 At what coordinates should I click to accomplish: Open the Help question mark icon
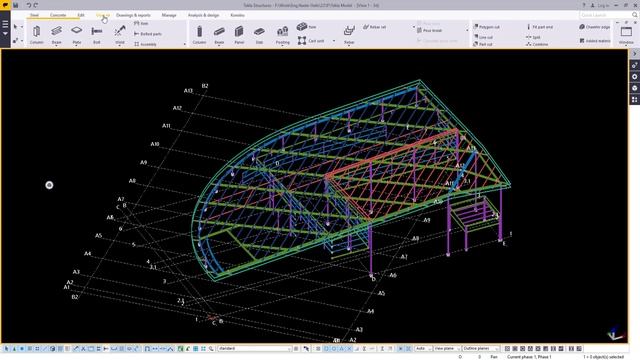(x=584, y=5)
